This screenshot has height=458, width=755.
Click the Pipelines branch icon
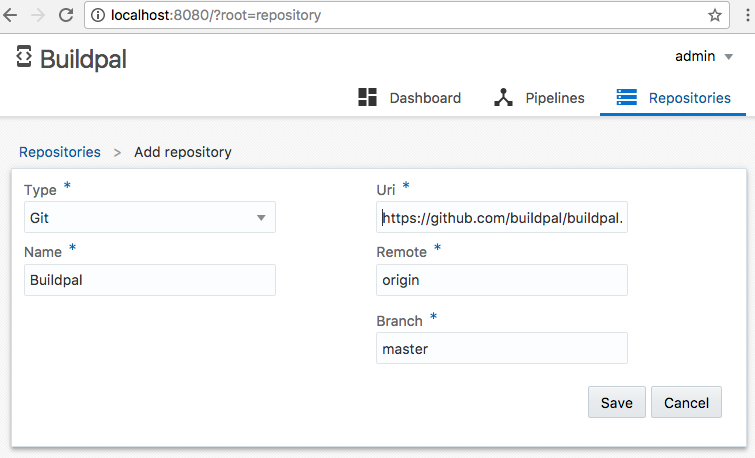503,97
